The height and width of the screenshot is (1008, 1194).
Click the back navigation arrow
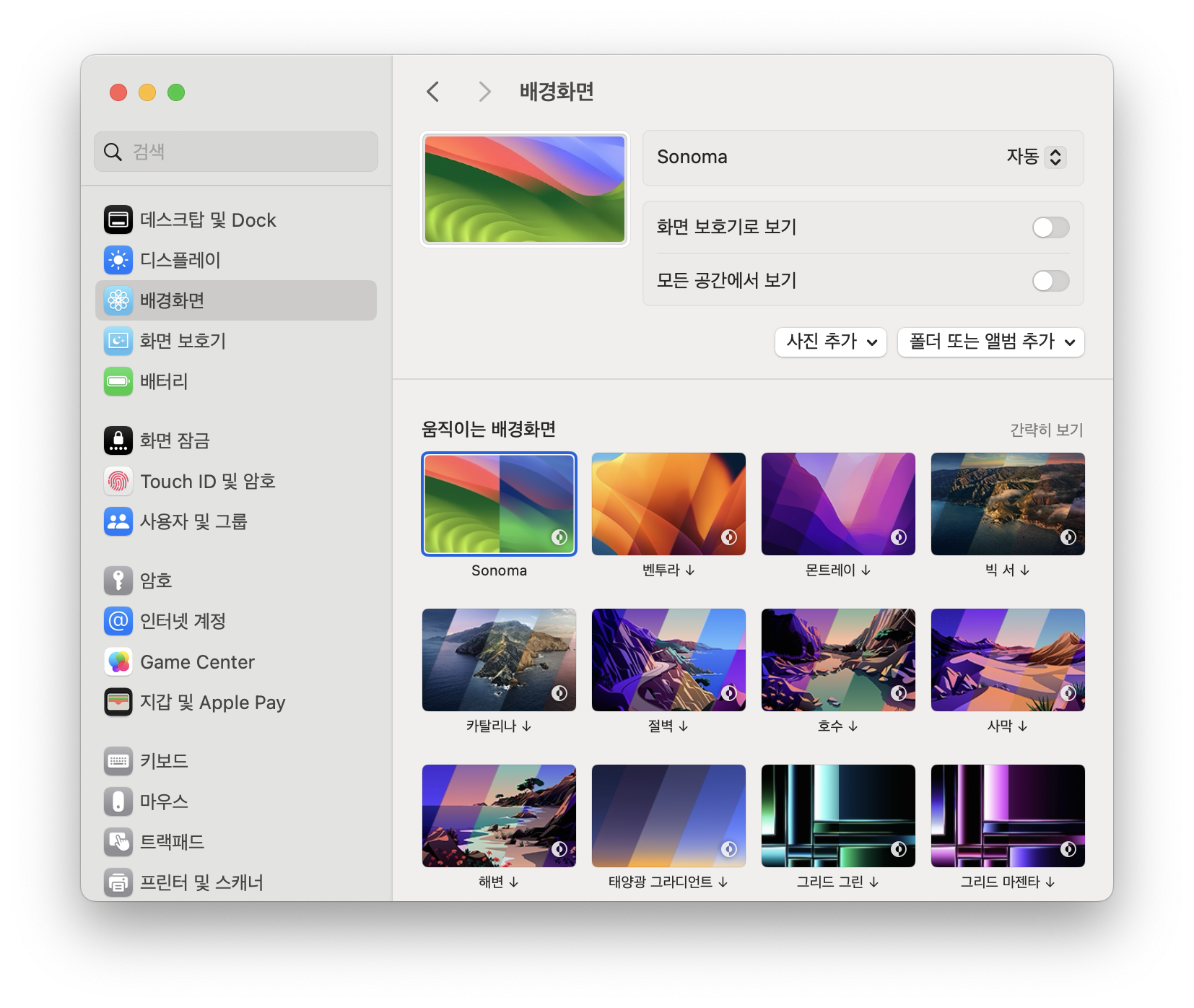(433, 92)
